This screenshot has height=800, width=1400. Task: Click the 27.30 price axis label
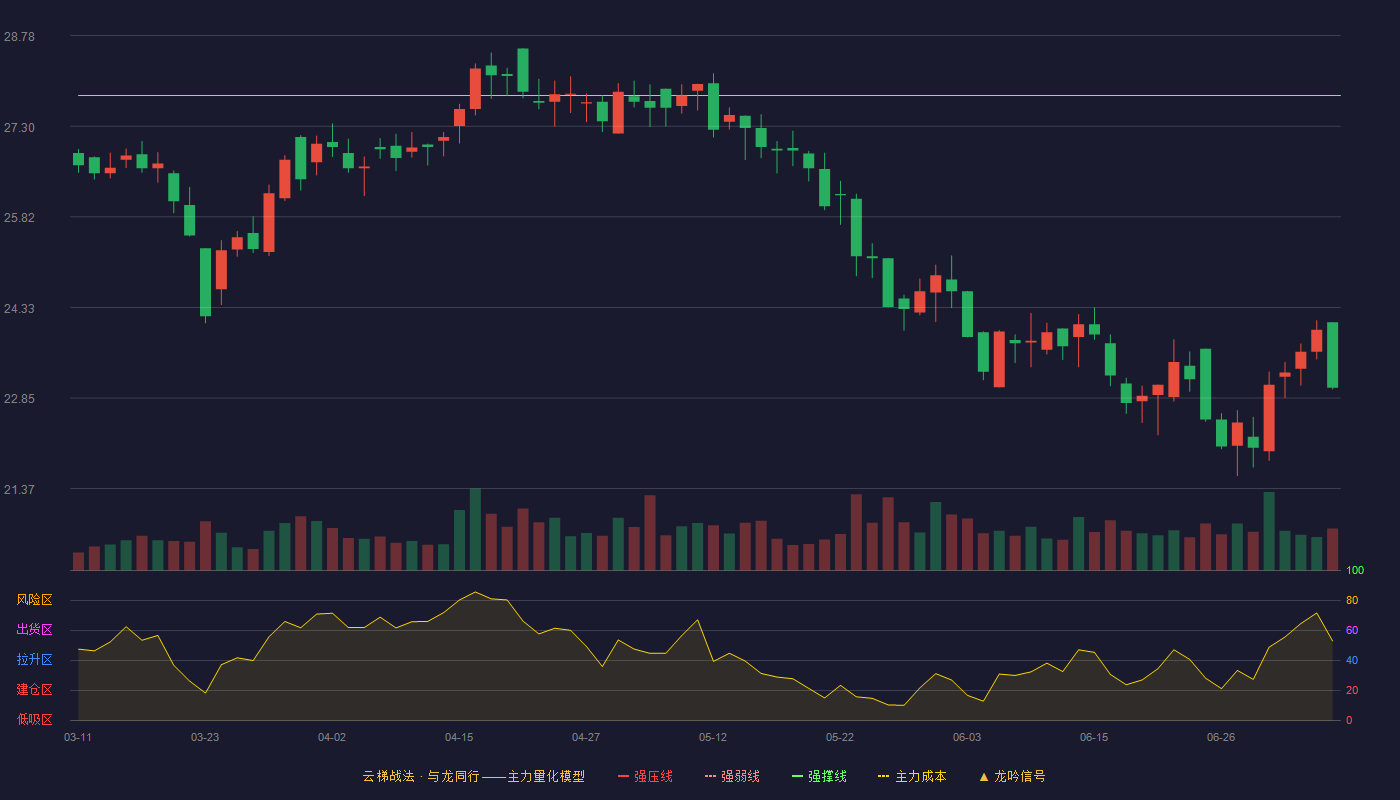coord(19,128)
